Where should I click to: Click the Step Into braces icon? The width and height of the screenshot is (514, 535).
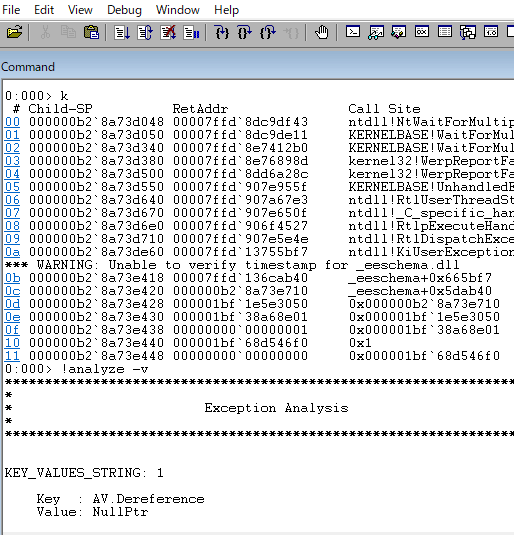pos(222,33)
